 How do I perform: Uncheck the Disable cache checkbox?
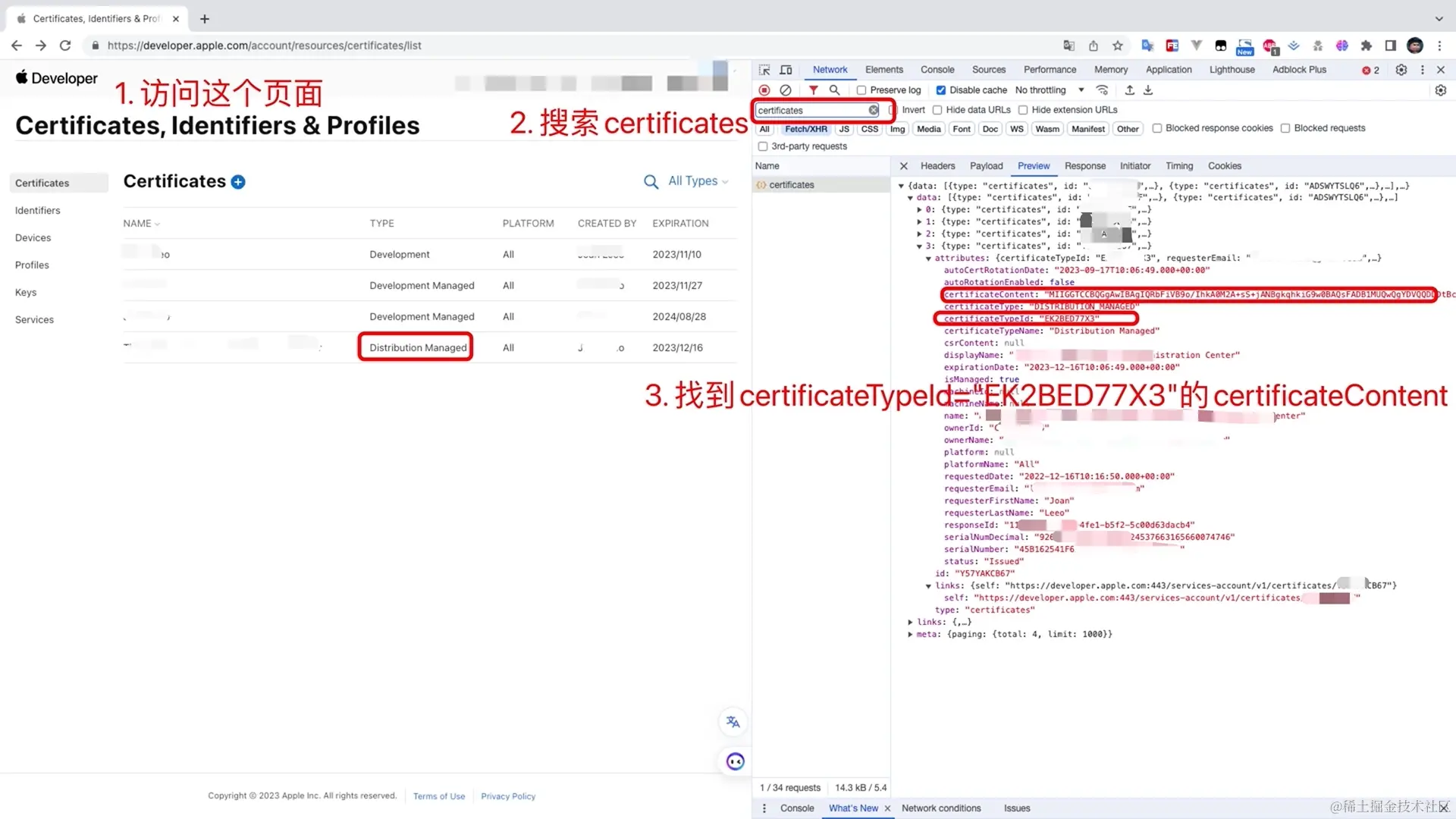tap(940, 90)
